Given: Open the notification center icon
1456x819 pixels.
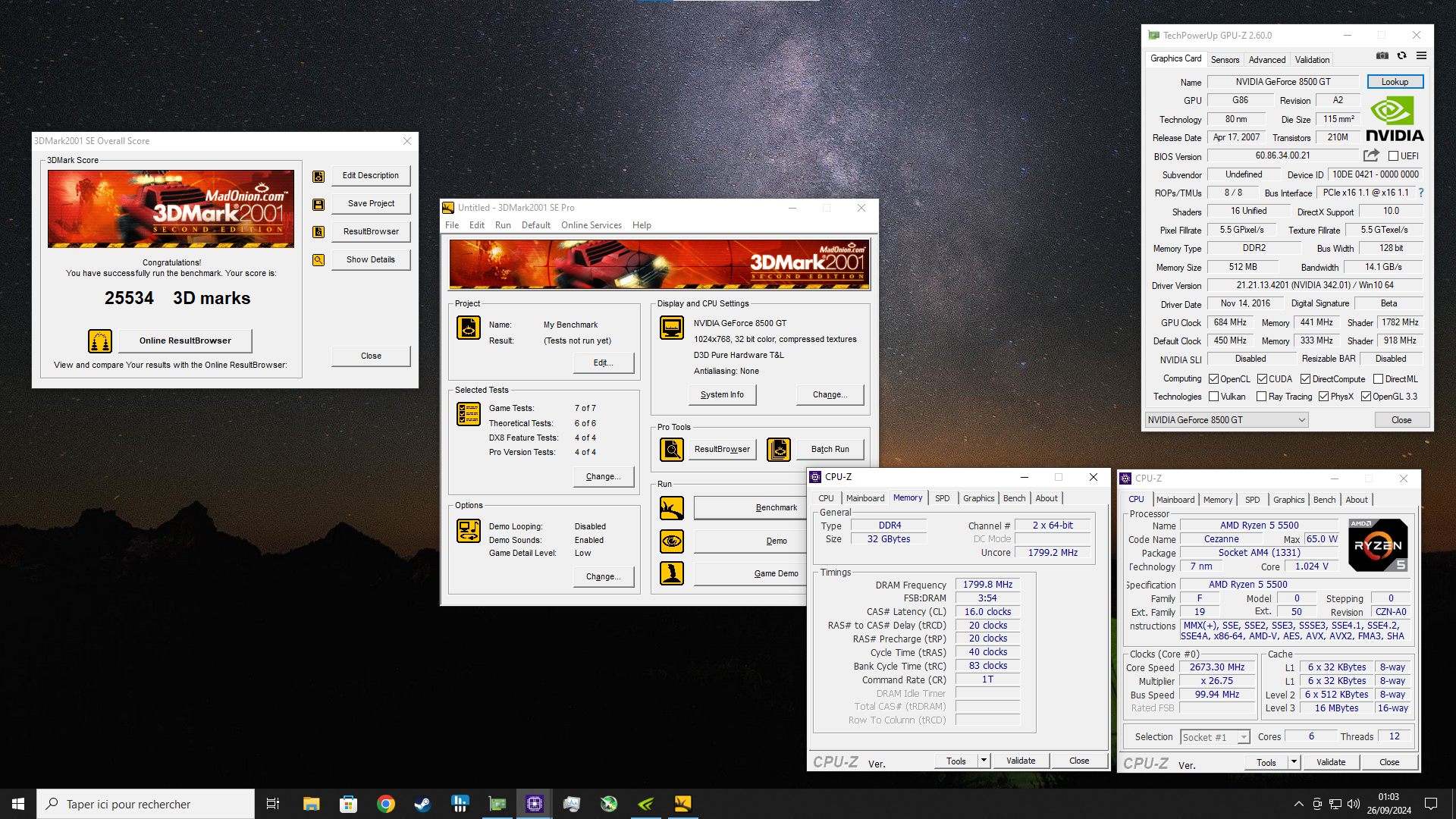Looking at the screenshot, I should click(x=1431, y=804).
